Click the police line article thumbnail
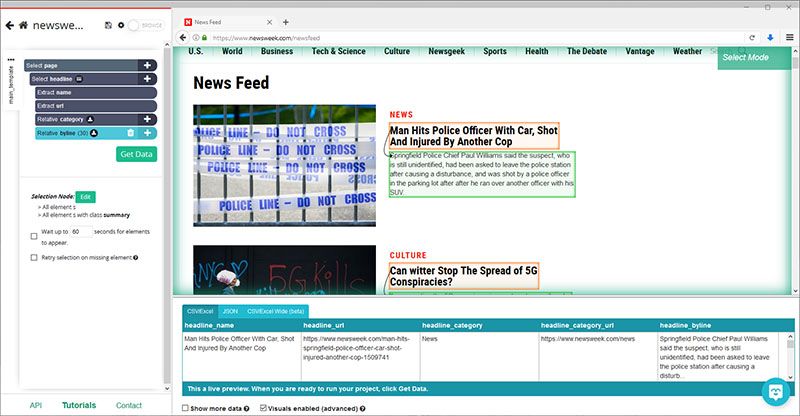800x416 pixels. 284,165
